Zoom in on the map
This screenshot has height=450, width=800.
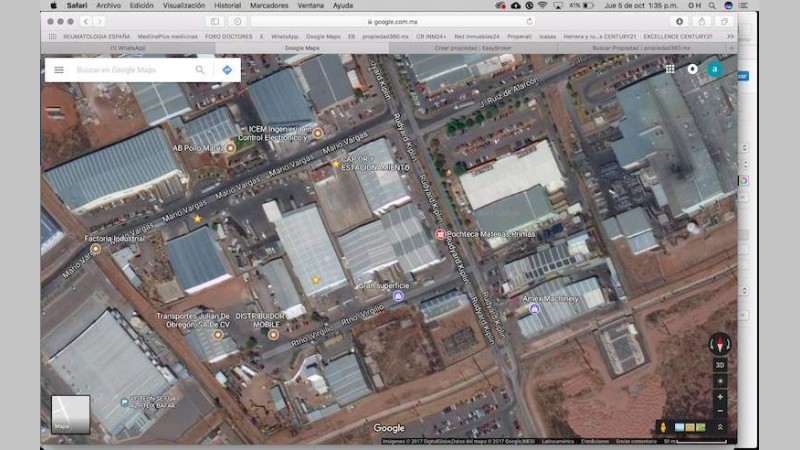[720, 397]
